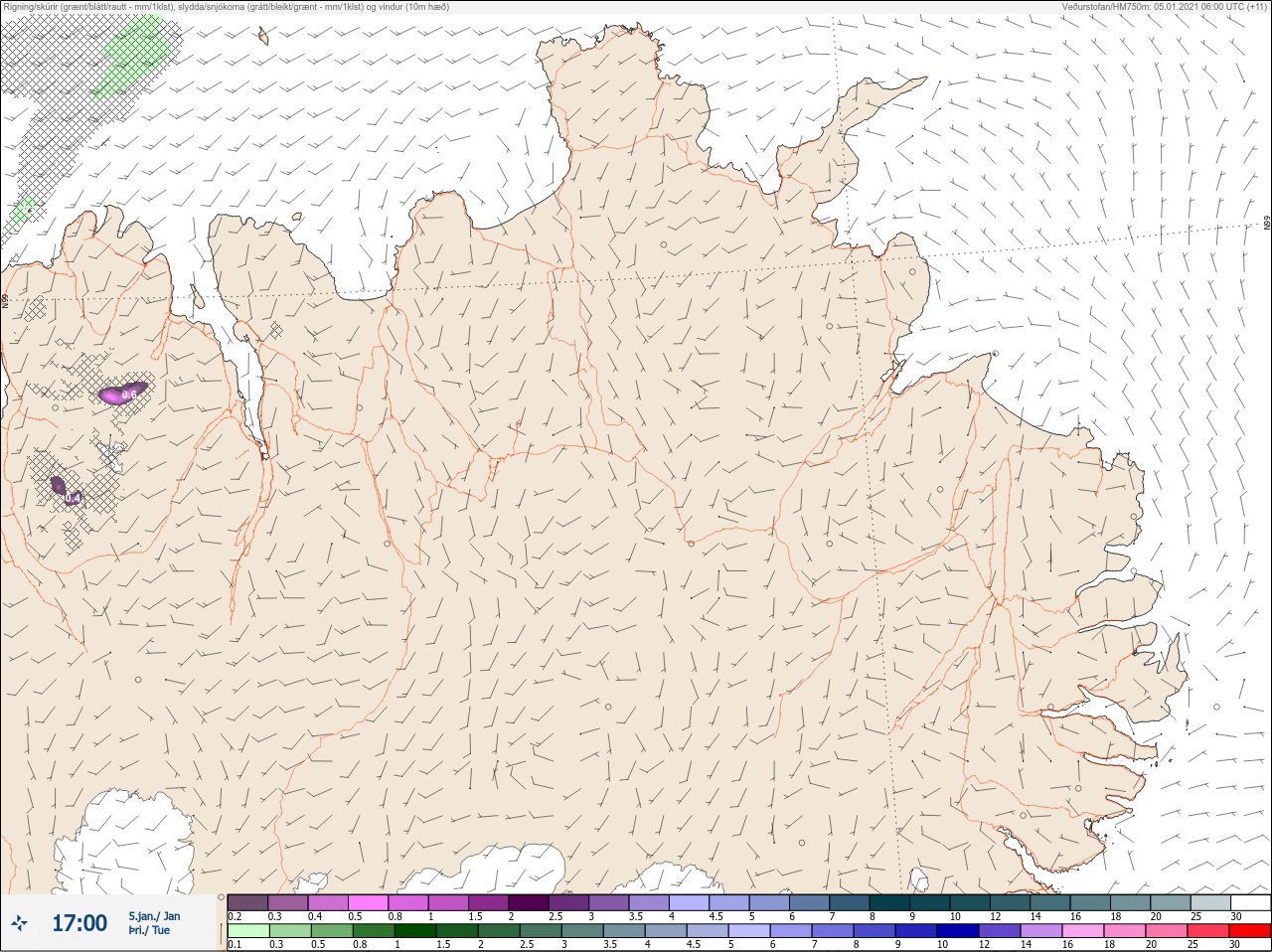The image size is (1272, 952).
Task: Click the 'Veðurstofan/HM750m' model run label
Action: [1166, 7]
